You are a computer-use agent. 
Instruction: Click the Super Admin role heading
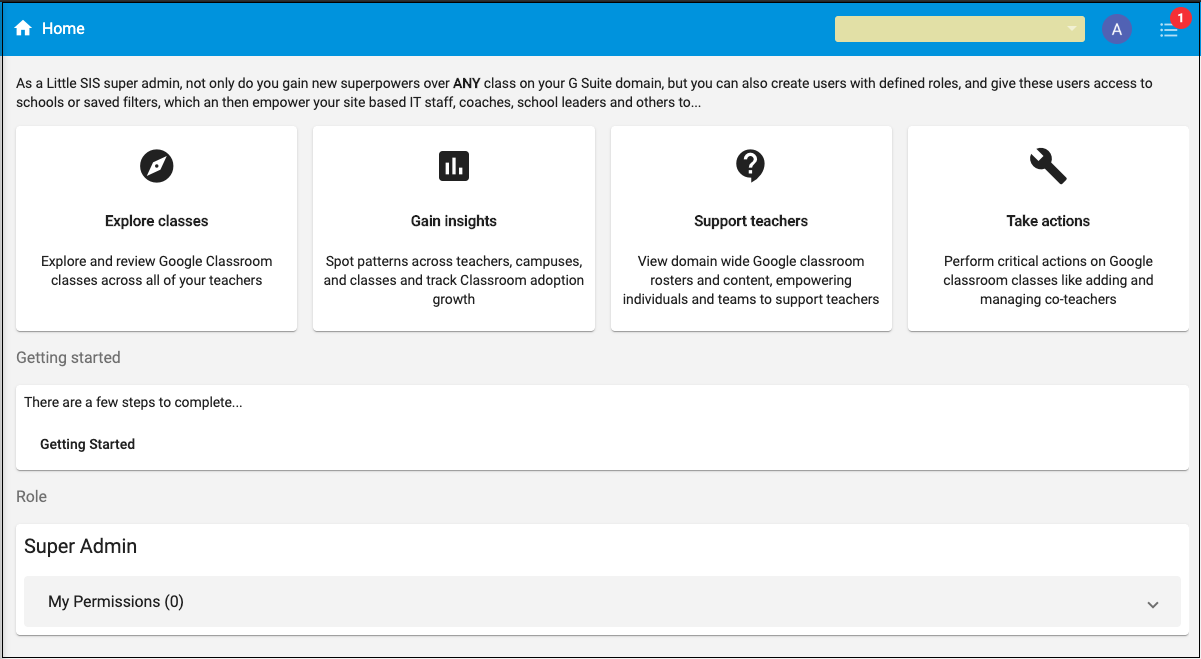click(x=81, y=546)
